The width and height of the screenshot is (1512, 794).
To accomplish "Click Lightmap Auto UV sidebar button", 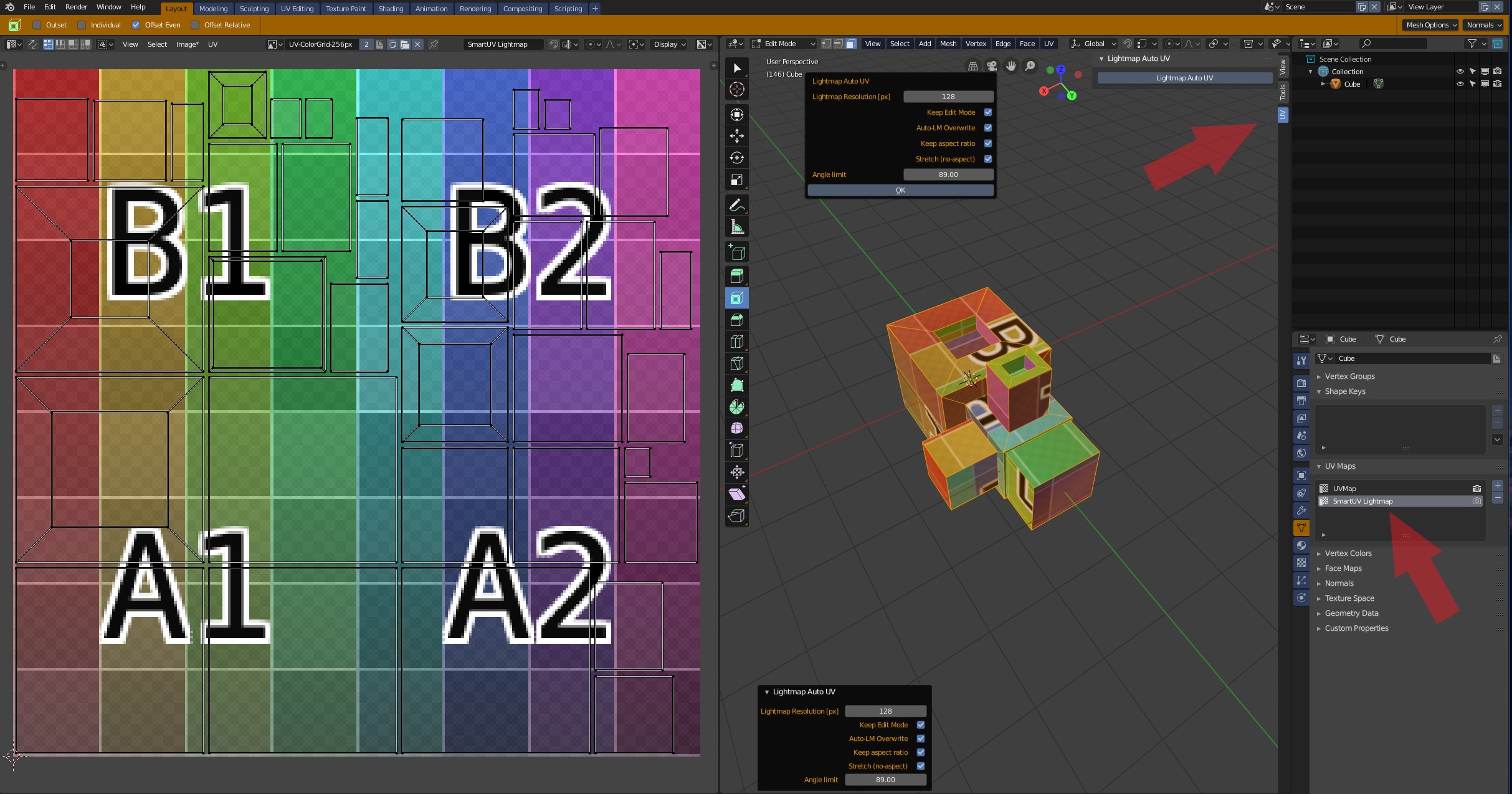I will pos(1184,78).
